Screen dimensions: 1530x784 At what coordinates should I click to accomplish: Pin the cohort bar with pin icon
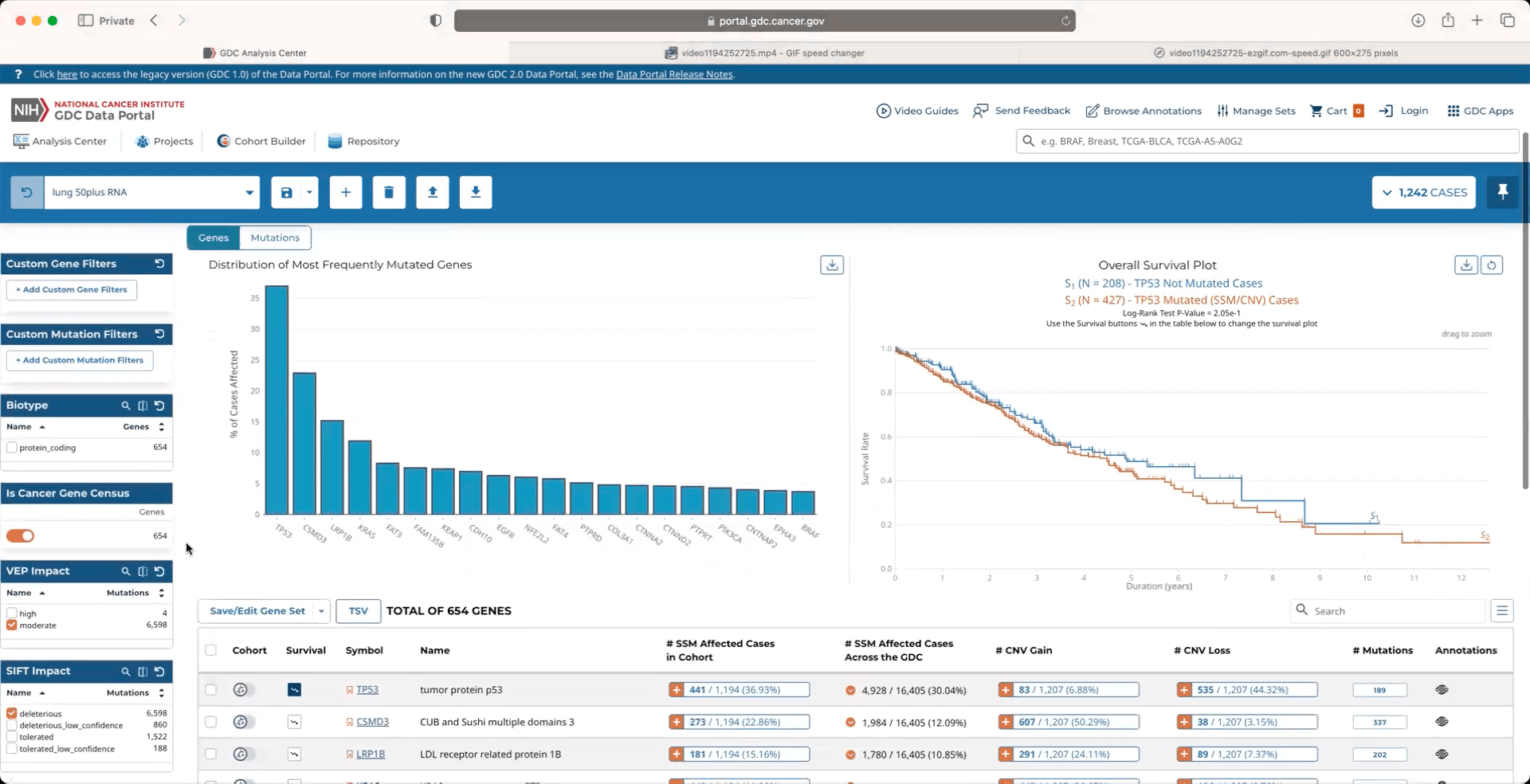click(1502, 192)
